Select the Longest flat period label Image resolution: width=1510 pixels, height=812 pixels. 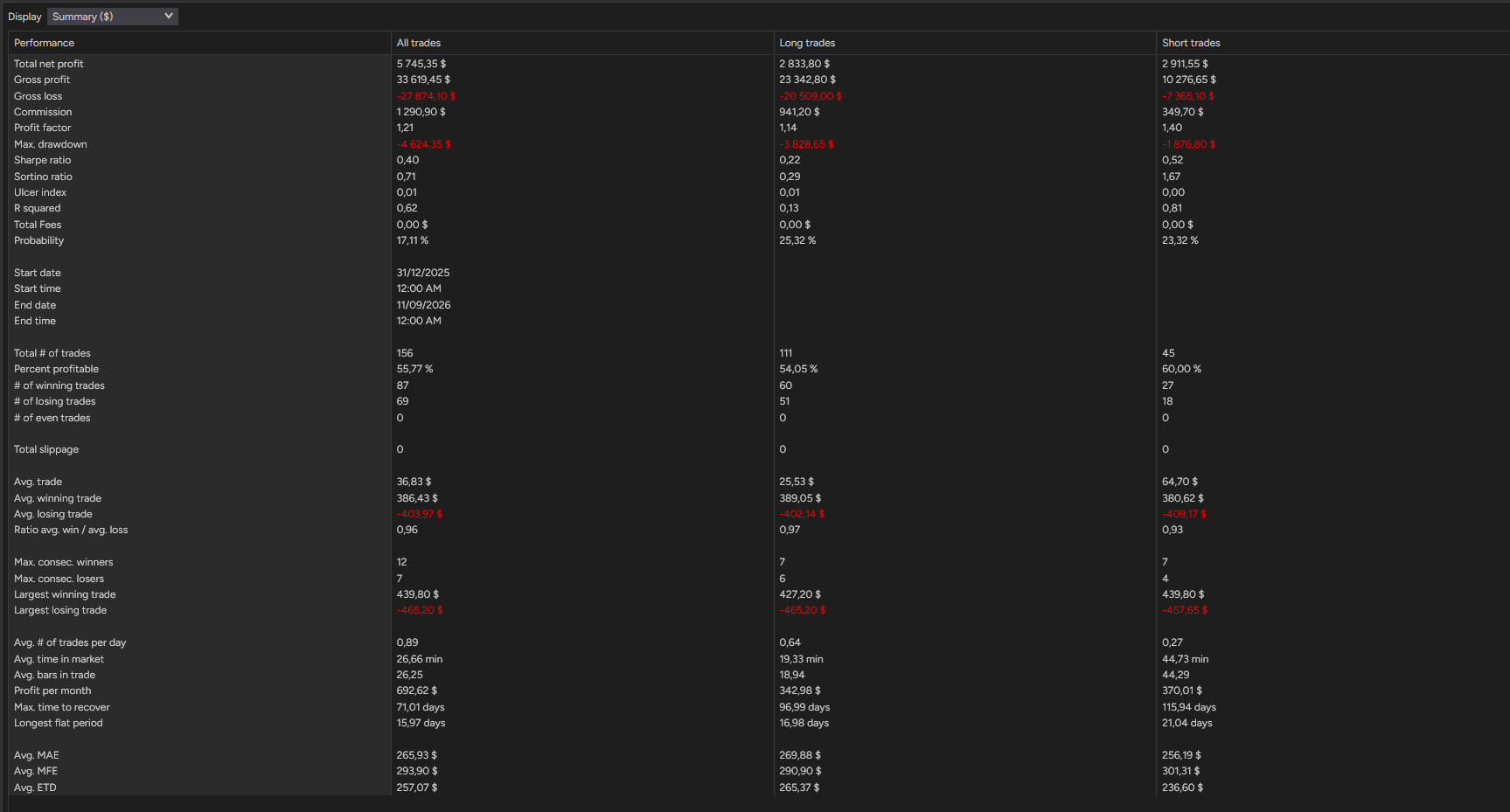(x=59, y=723)
